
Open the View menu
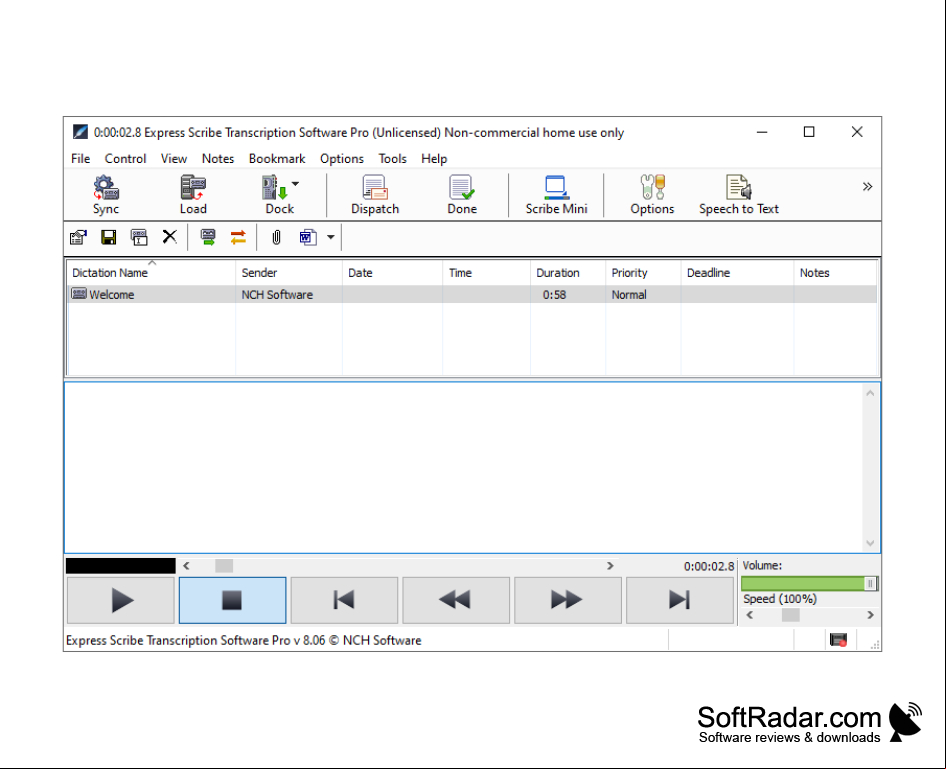coord(174,159)
